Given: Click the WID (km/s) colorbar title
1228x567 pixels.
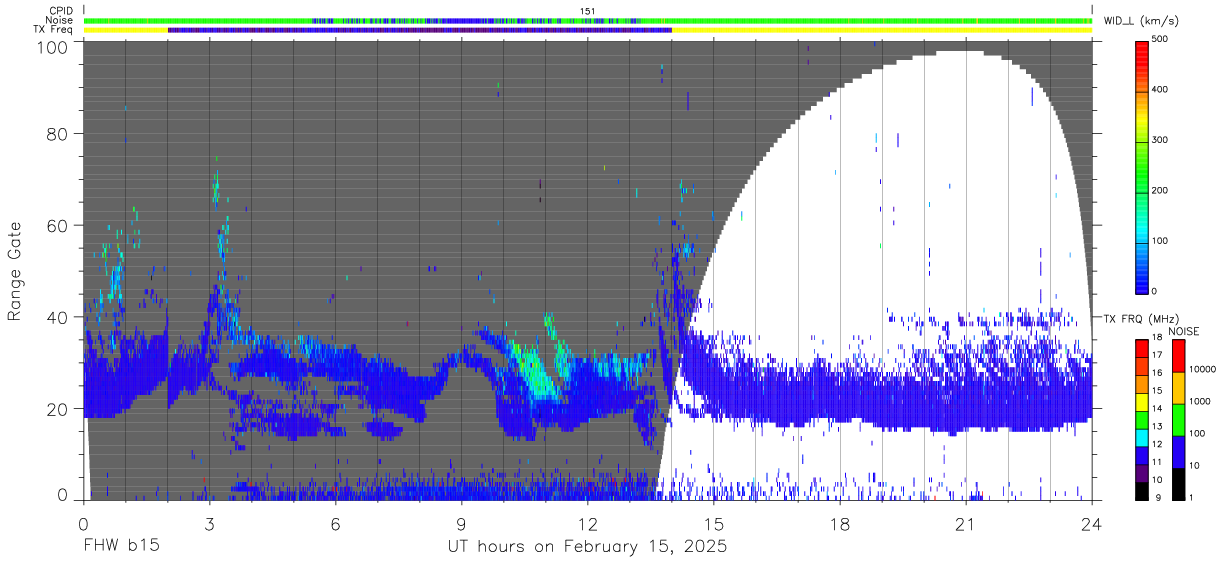Looking at the screenshot, I should click(x=1143, y=21).
